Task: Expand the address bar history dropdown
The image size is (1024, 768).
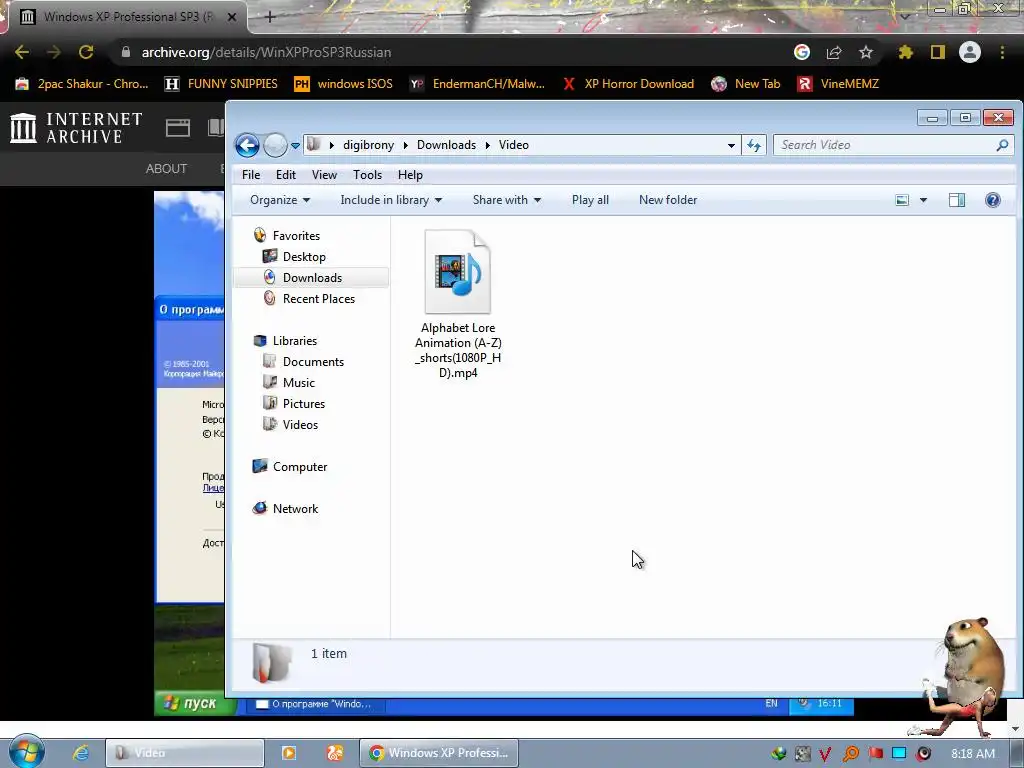Action: [x=731, y=146]
